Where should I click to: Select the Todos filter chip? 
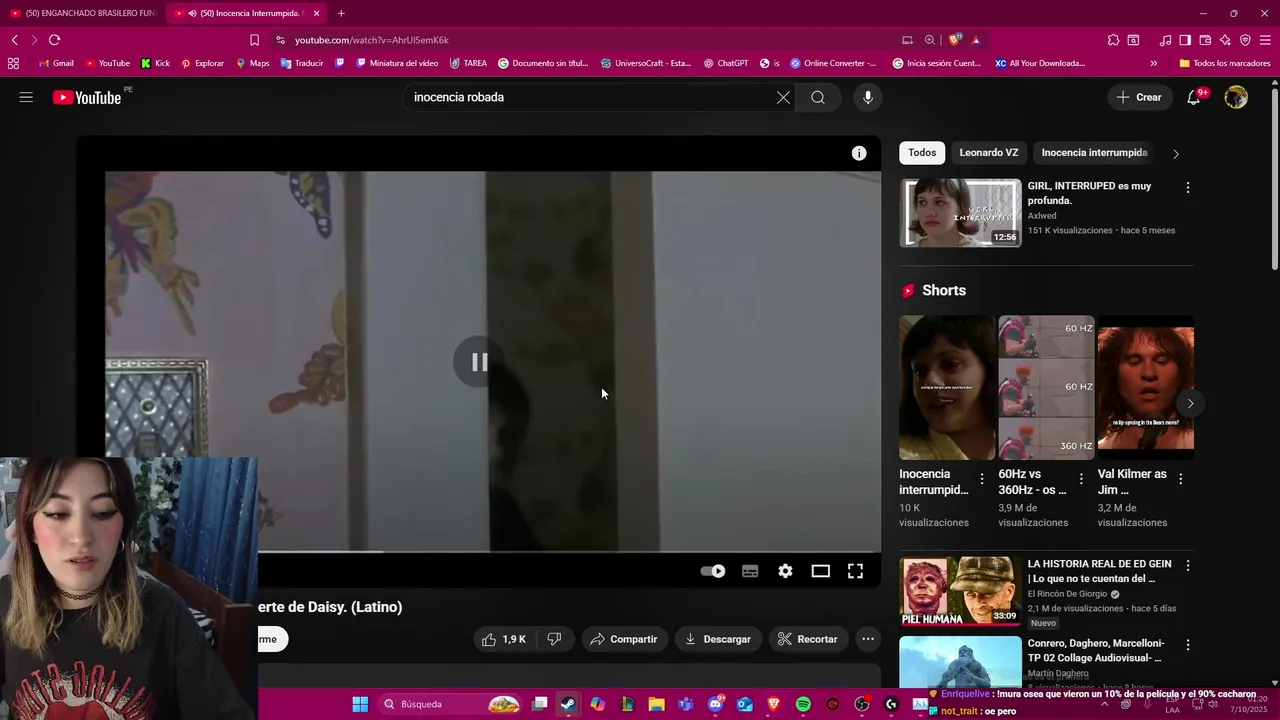click(x=922, y=153)
